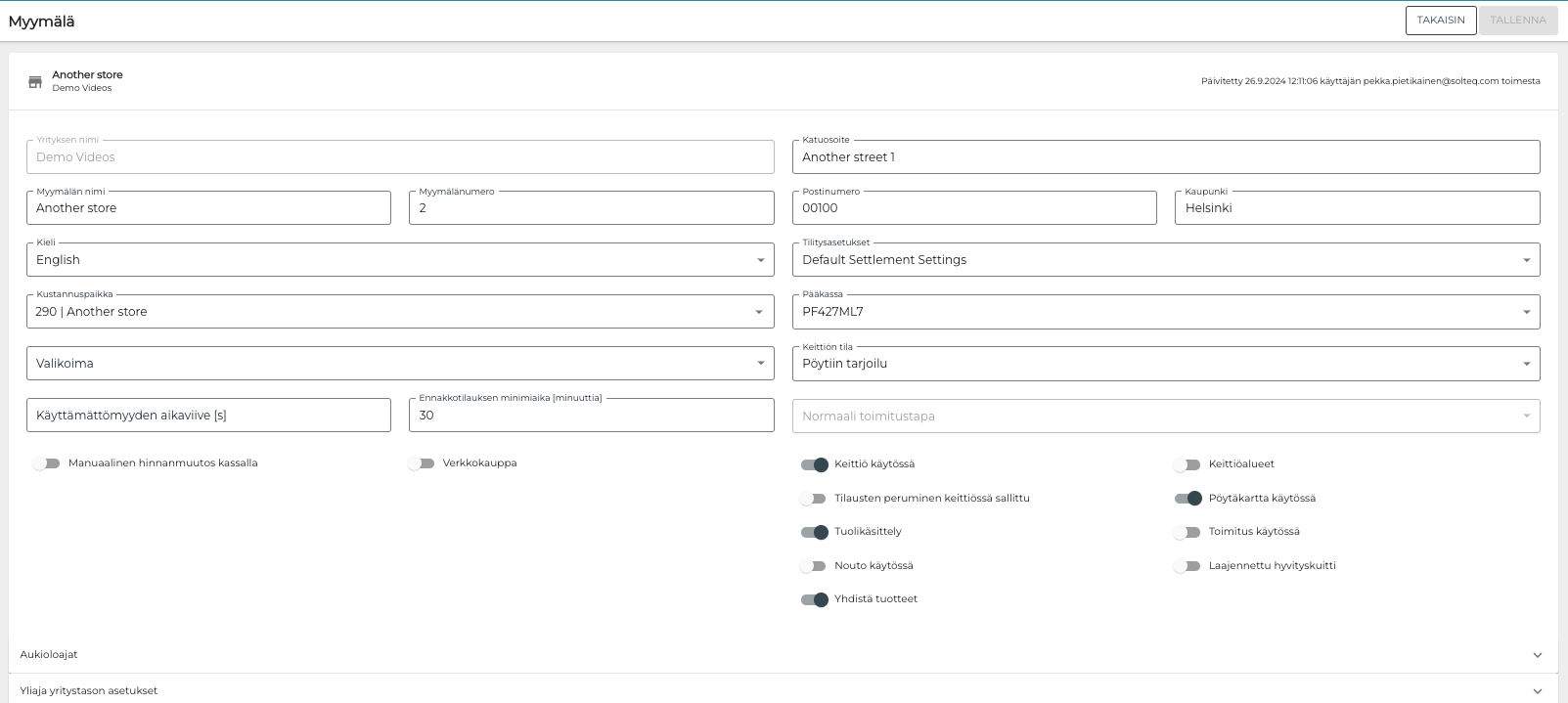Enable the Verkkokauppa switch
The width and height of the screenshot is (1568, 703).
421,463
